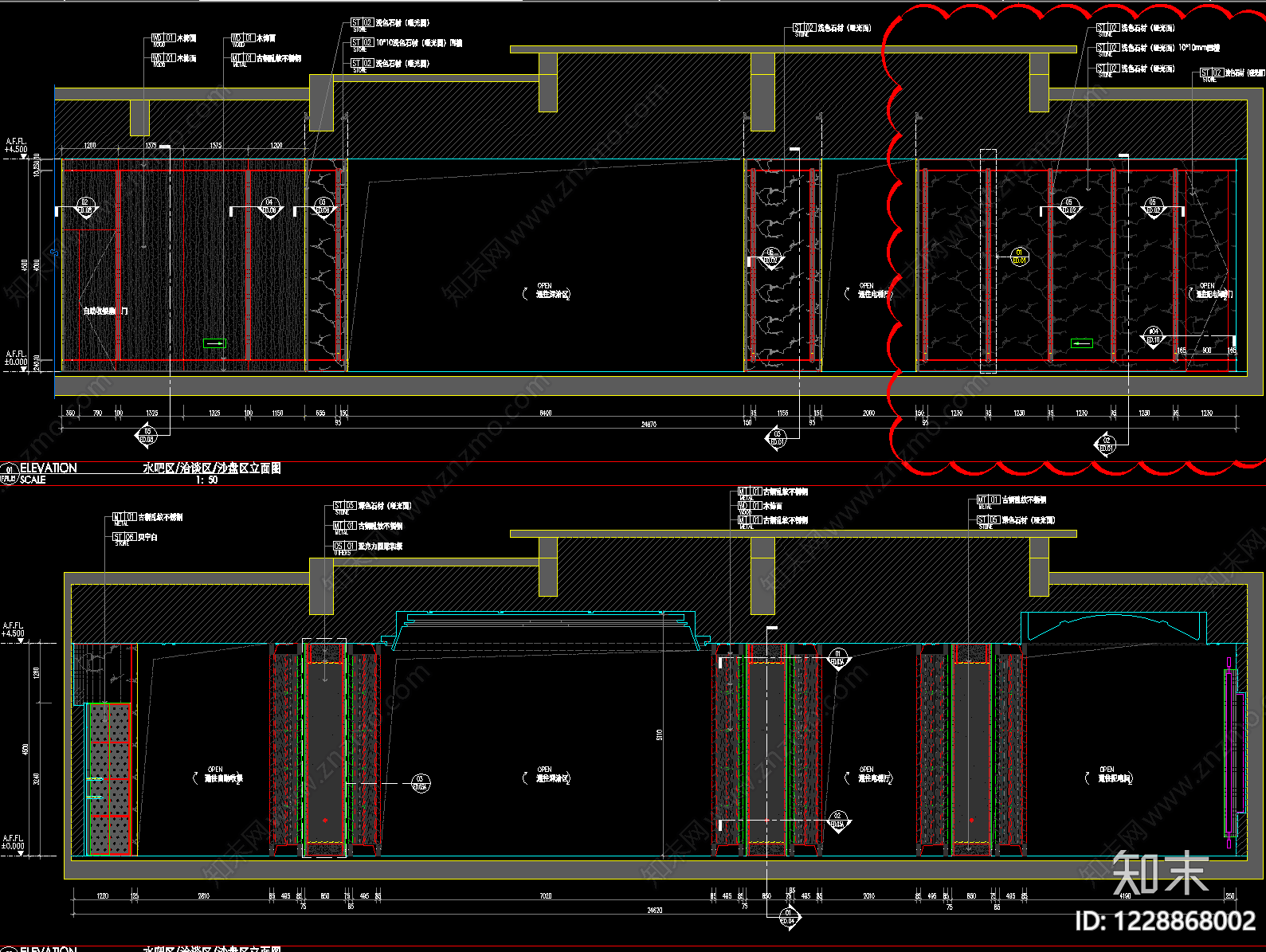Click the 7020 dimension in the lower elevation

[x=546, y=896]
